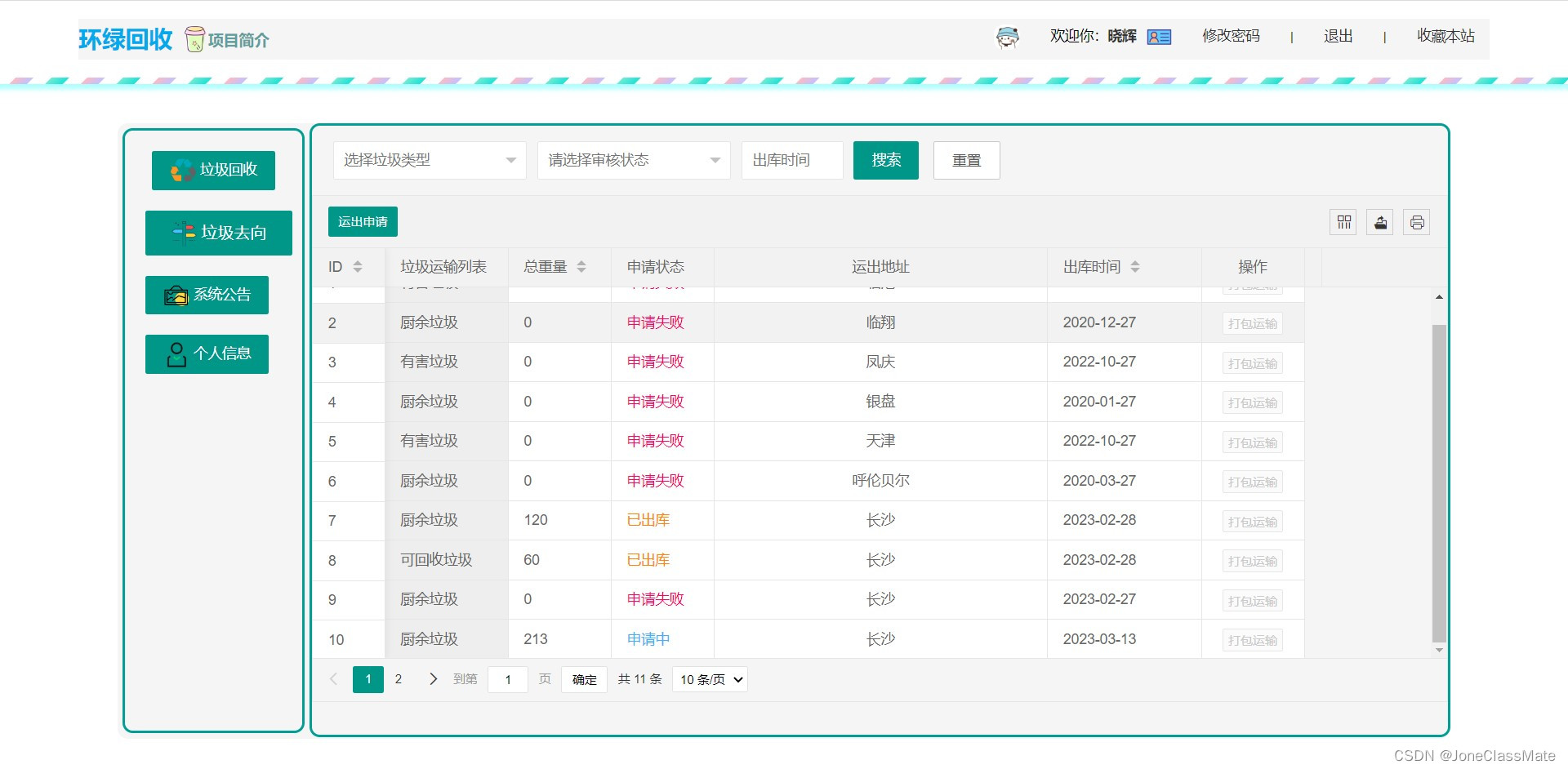Click the user avatar icon in header
The width and height of the screenshot is (1568, 769).
tap(1008, 37)
